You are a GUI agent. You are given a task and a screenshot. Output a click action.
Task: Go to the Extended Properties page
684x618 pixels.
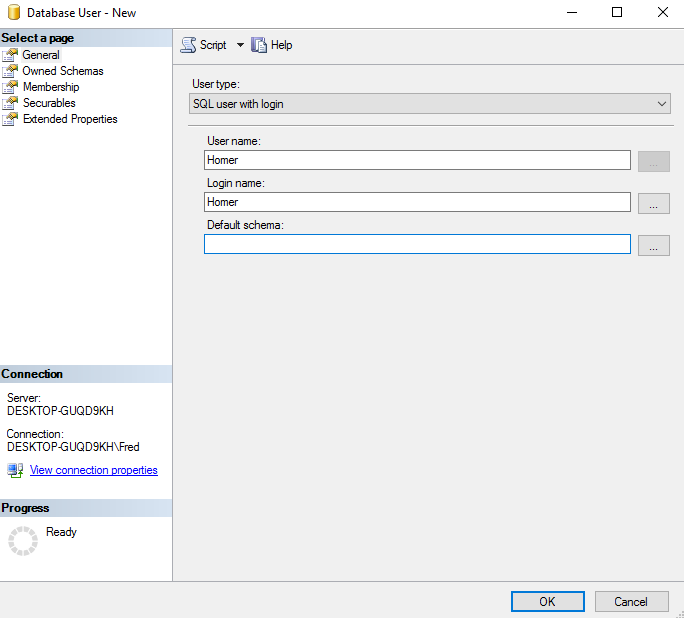(70, 119)
